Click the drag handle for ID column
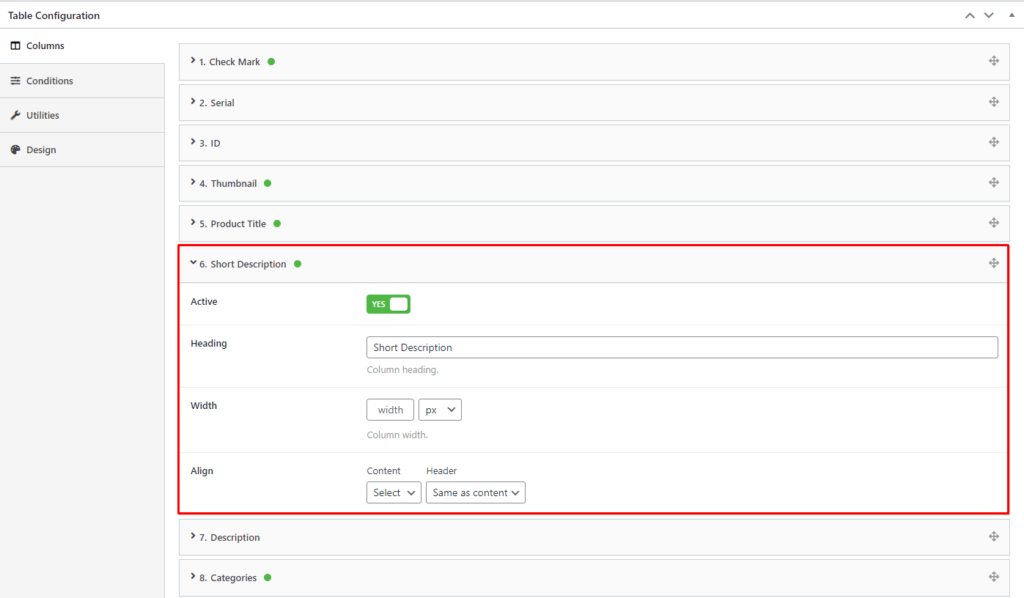 coord(993,142)
